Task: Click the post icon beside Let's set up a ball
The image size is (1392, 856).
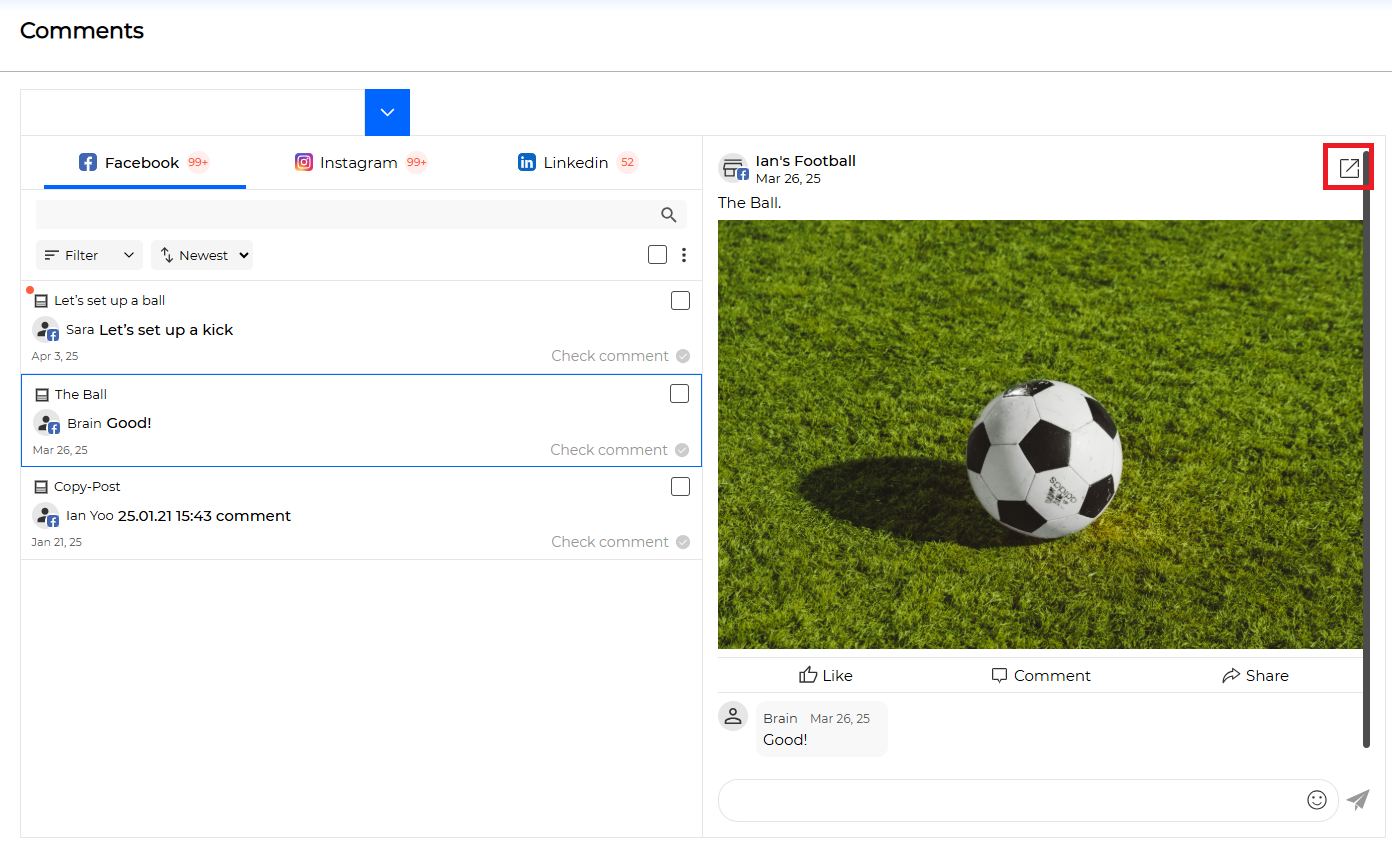Action: tap(41, 301)
